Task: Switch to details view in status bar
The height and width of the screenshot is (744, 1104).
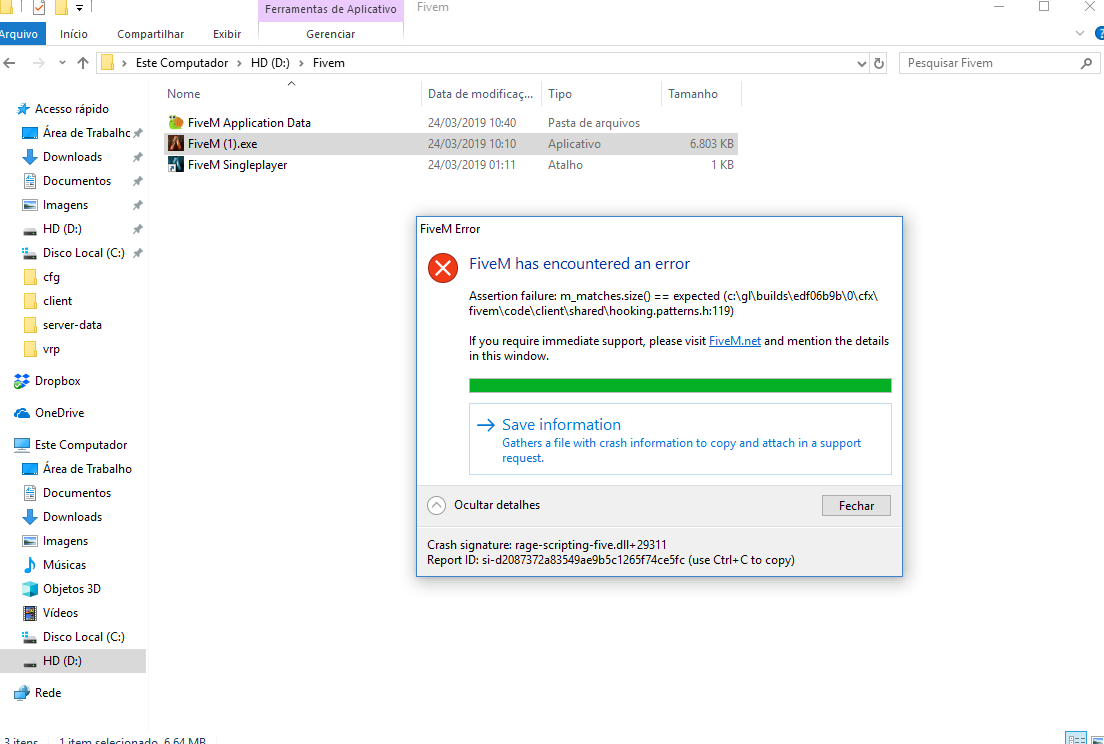Action: click(1078, 739)
